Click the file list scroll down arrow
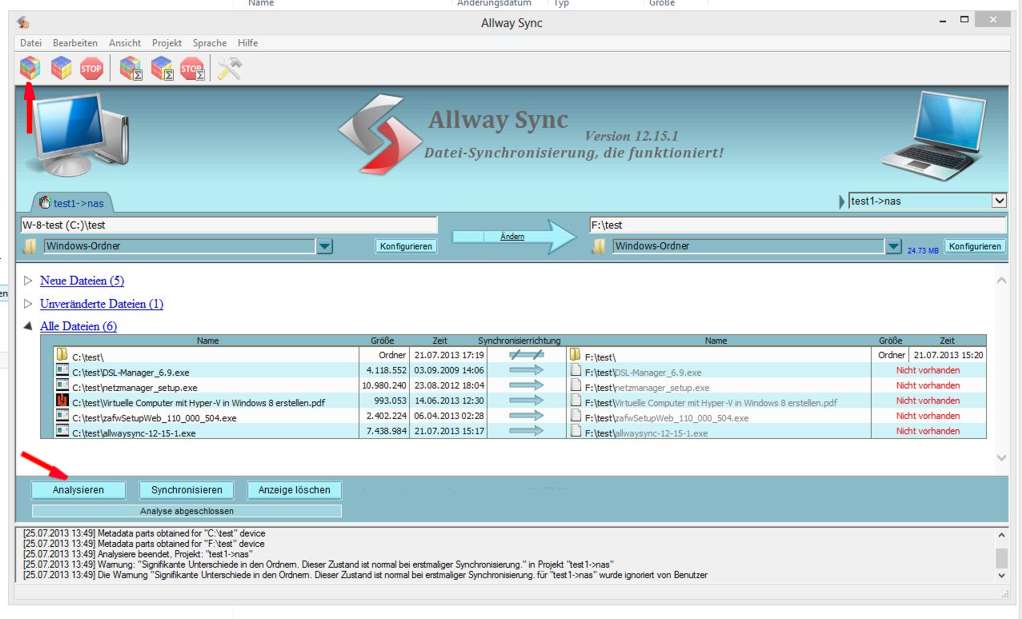Screen dimensions: 1022x619 tap(1002, 458)
